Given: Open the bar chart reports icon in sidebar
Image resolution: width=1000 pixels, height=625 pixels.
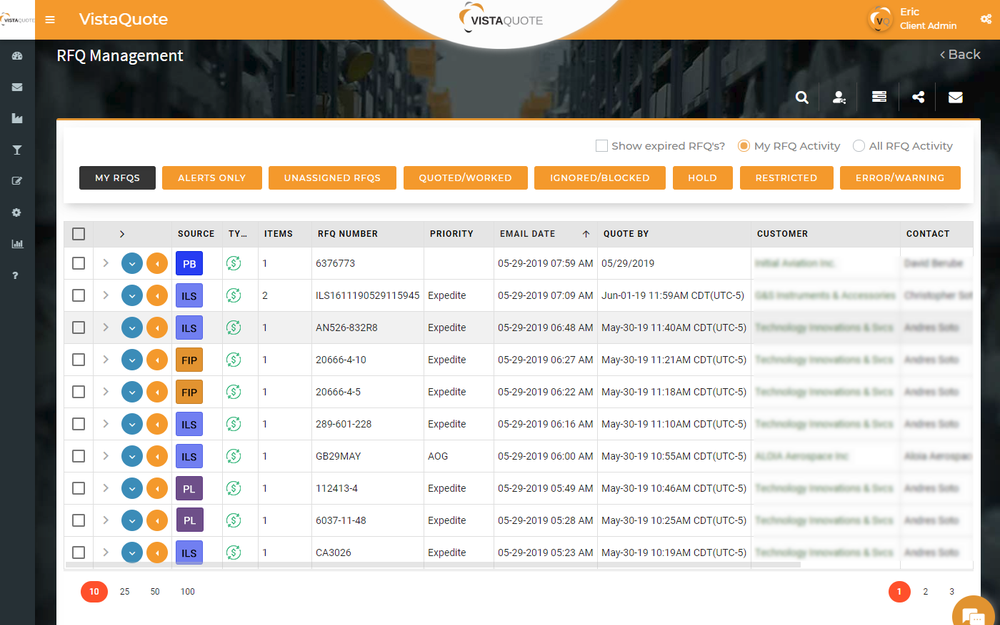Looking at the screenshot, I should 17,244.
